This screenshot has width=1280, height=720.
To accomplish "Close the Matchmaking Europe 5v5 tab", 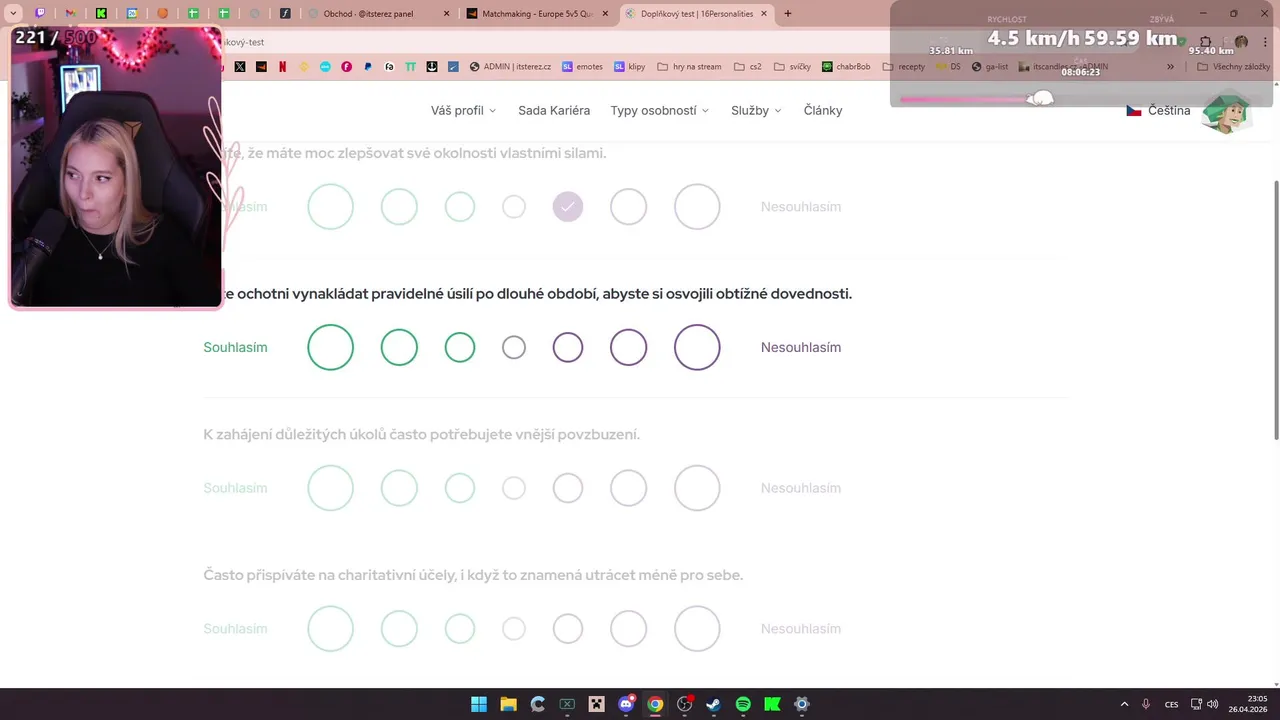I will coord(605,14).
